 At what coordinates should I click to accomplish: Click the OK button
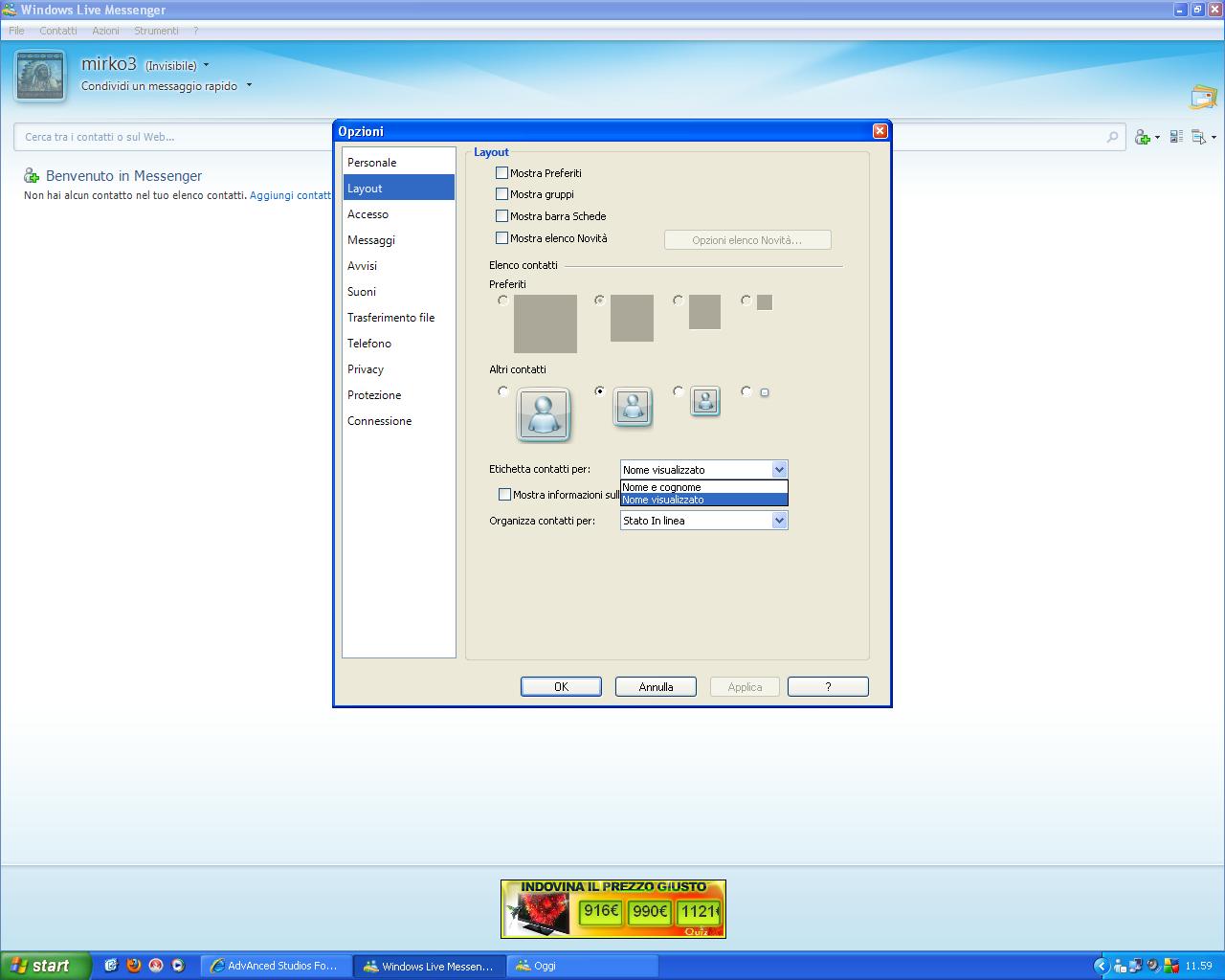(561, 687)
